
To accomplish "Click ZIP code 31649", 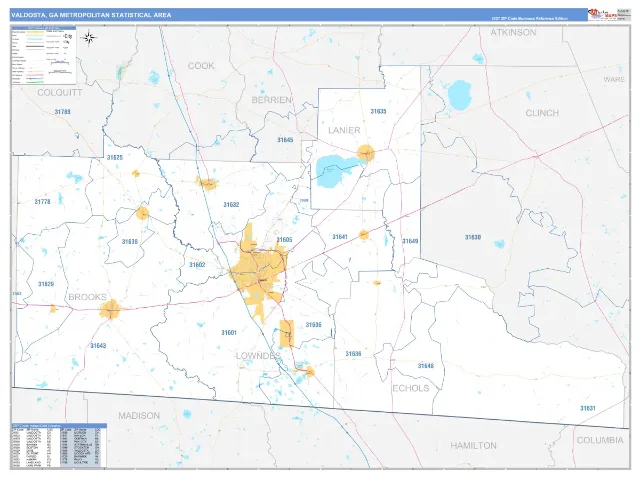I will point(410,241).
